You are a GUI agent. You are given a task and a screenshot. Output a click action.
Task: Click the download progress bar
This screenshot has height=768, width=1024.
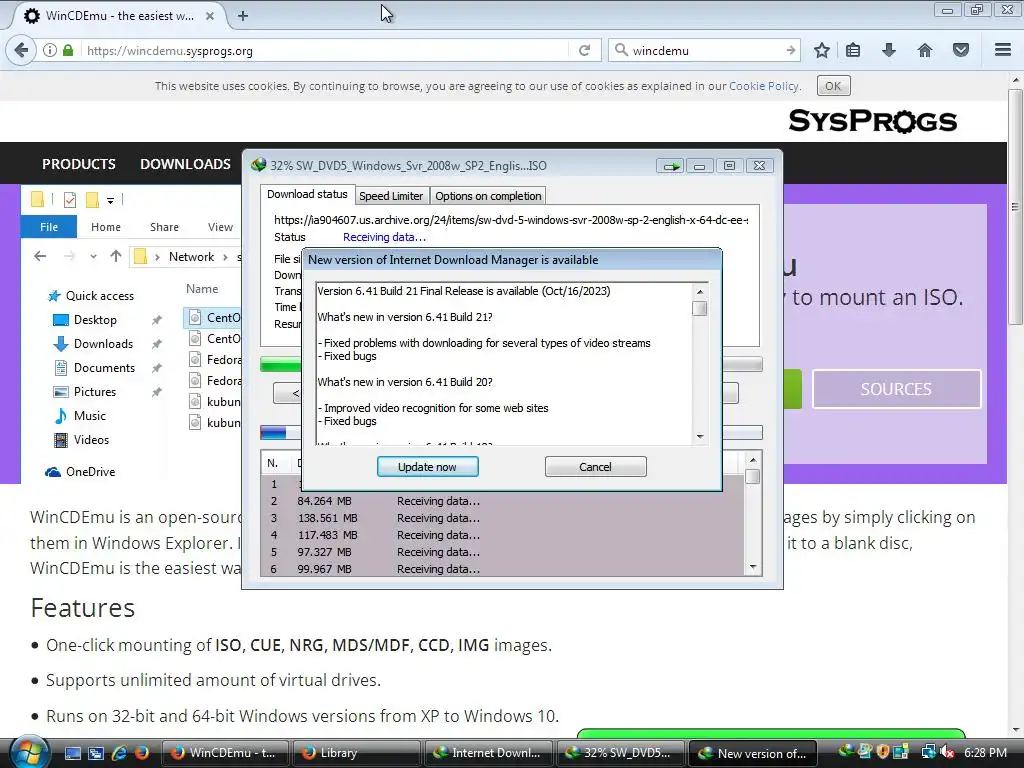tap(511, 364)
